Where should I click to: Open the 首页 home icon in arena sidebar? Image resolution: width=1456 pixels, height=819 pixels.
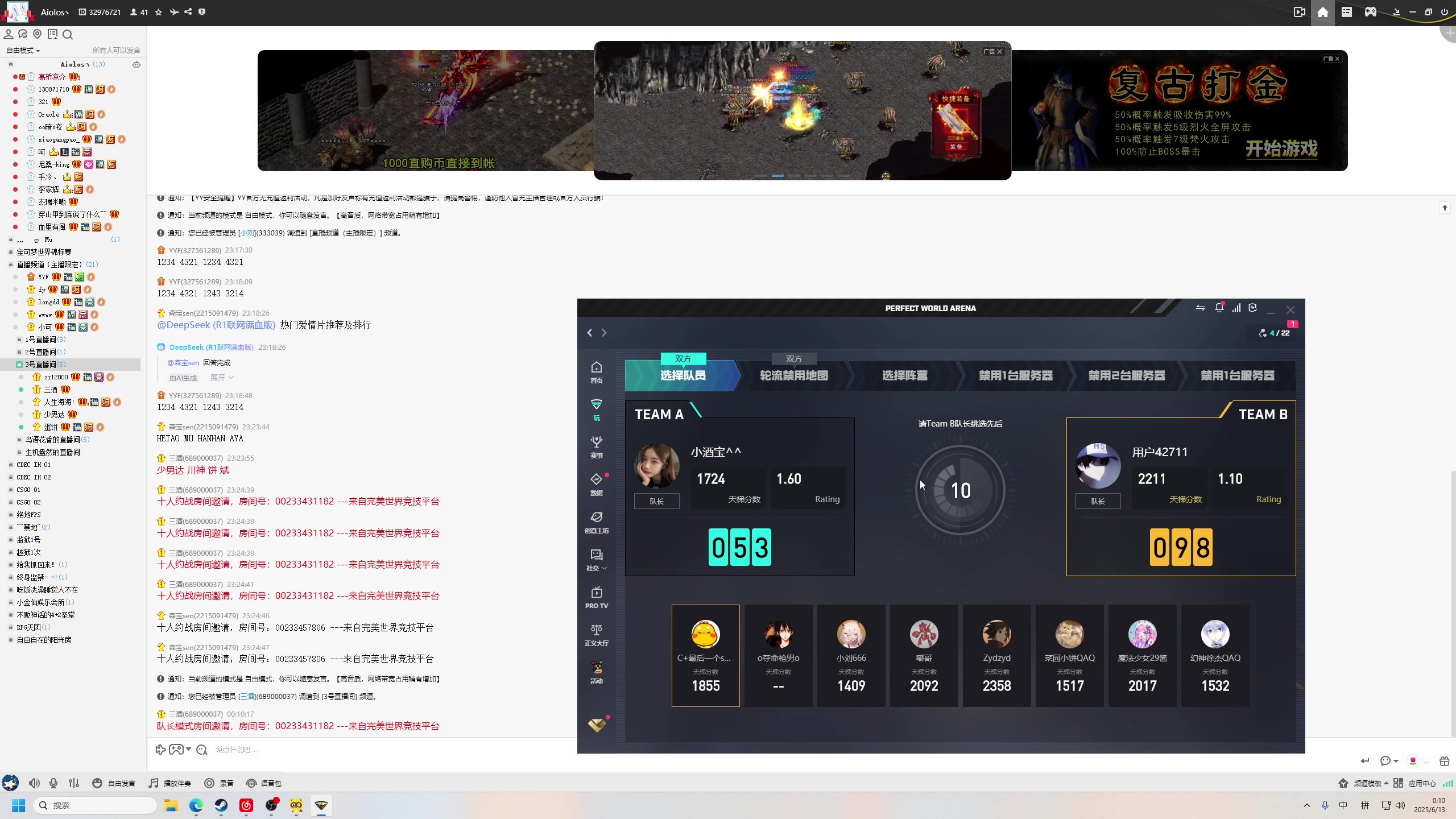pos(596,373)
